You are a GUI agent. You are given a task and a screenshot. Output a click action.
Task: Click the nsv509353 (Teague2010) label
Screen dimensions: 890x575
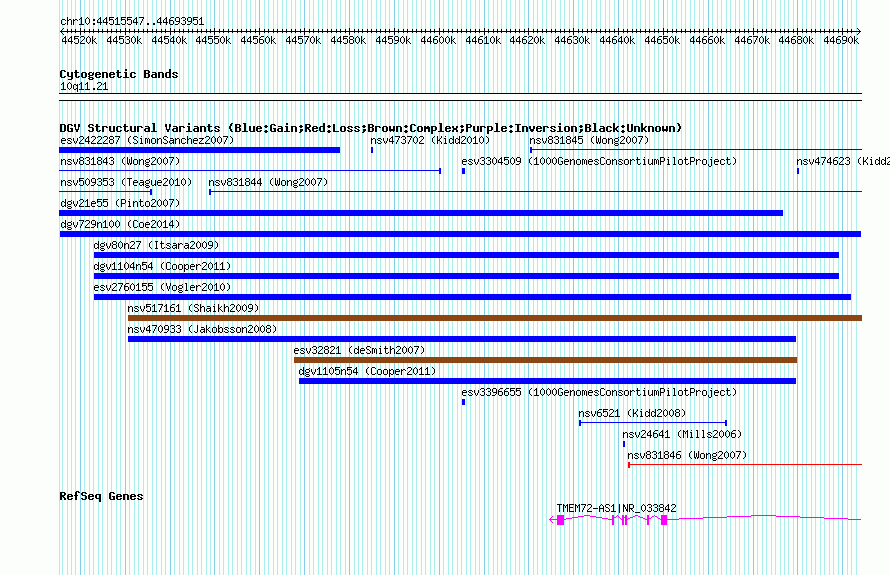pos(126,182)
